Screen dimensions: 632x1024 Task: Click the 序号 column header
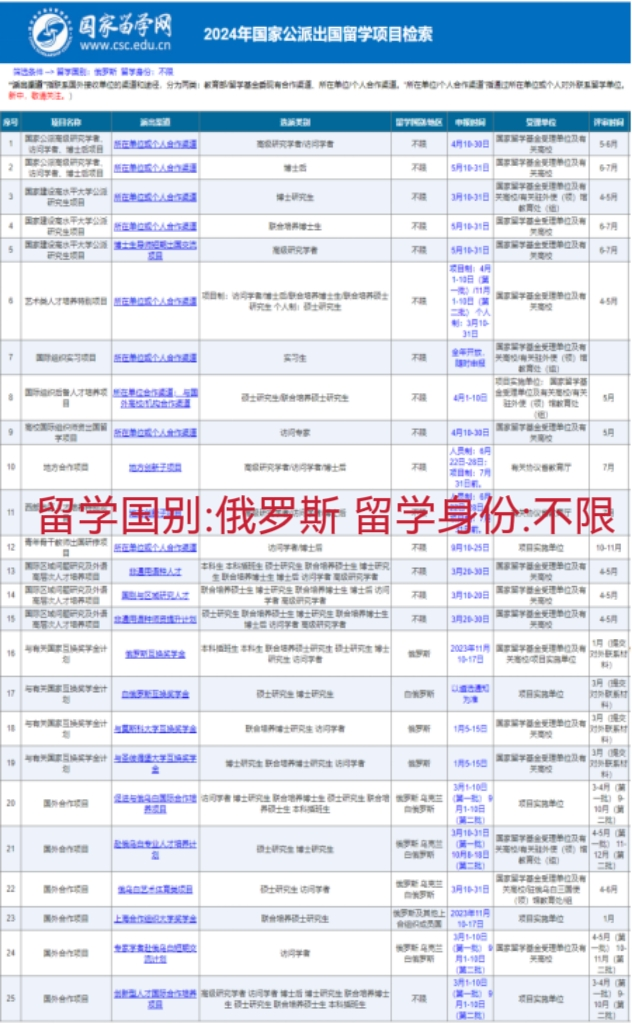tap(10, 122)
